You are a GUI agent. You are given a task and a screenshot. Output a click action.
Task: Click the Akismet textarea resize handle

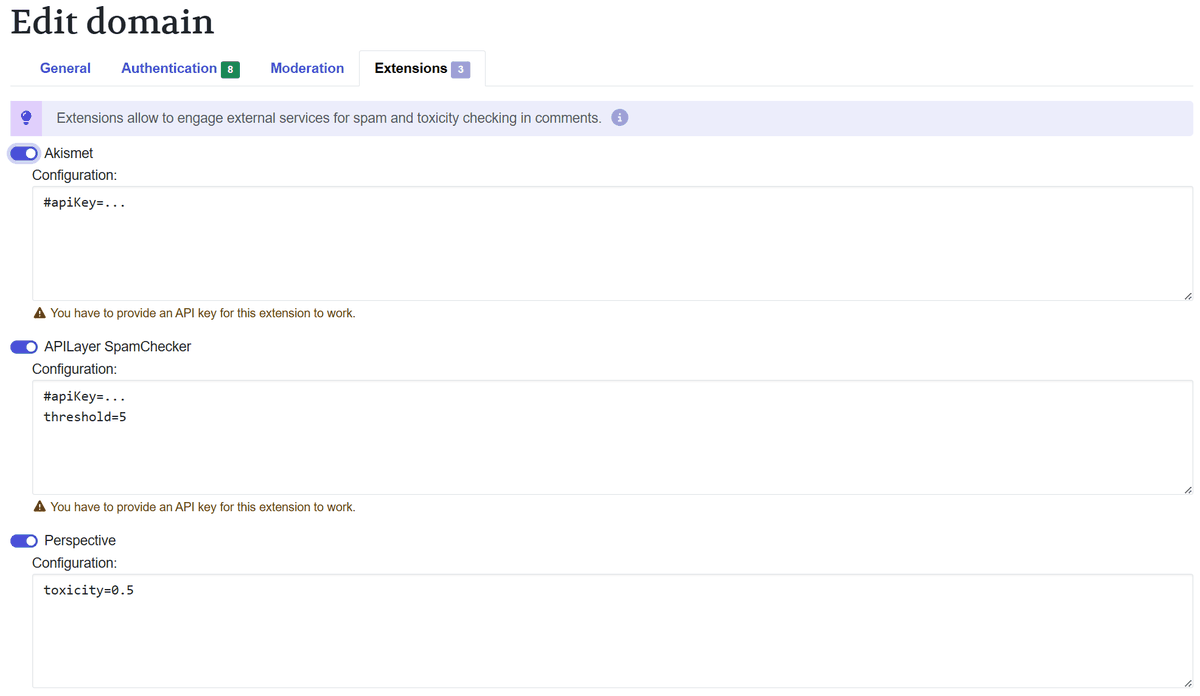1186,295
